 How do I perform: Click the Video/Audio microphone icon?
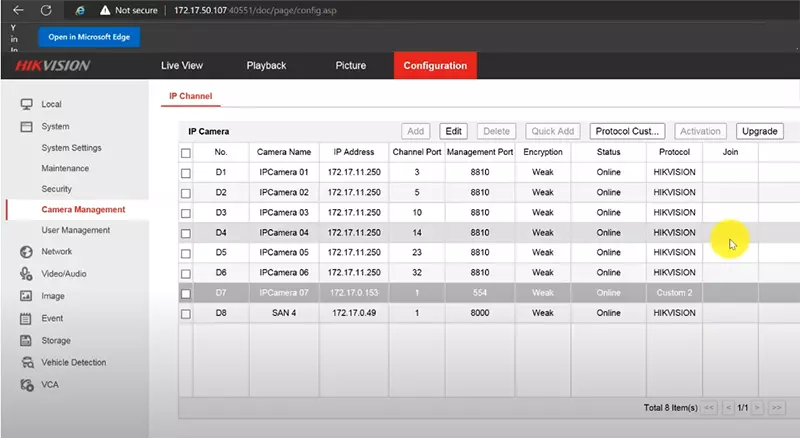click(27, 274)
